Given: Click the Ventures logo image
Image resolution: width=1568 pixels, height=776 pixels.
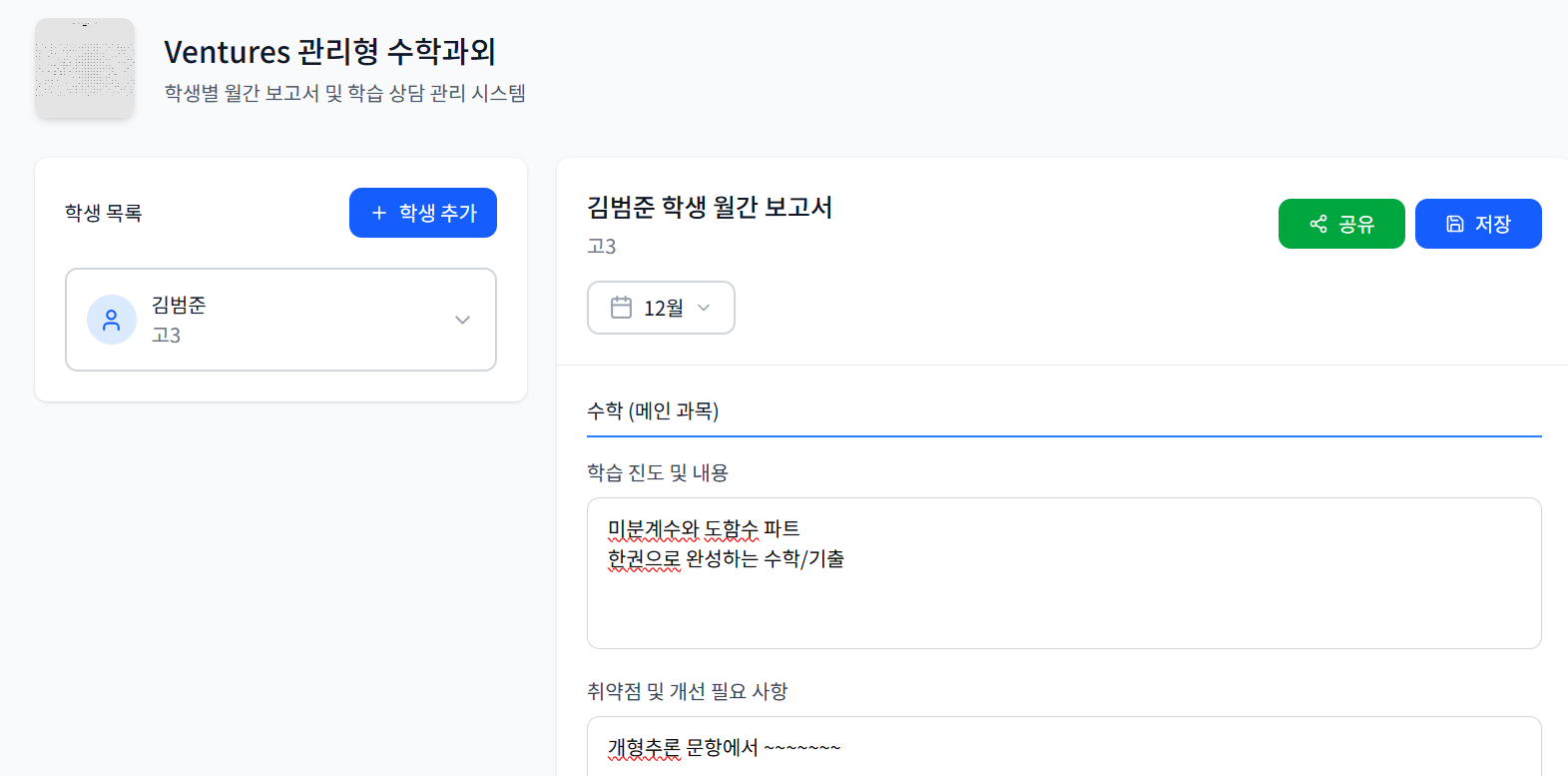Looking at the screenshot, I should 85,68.
